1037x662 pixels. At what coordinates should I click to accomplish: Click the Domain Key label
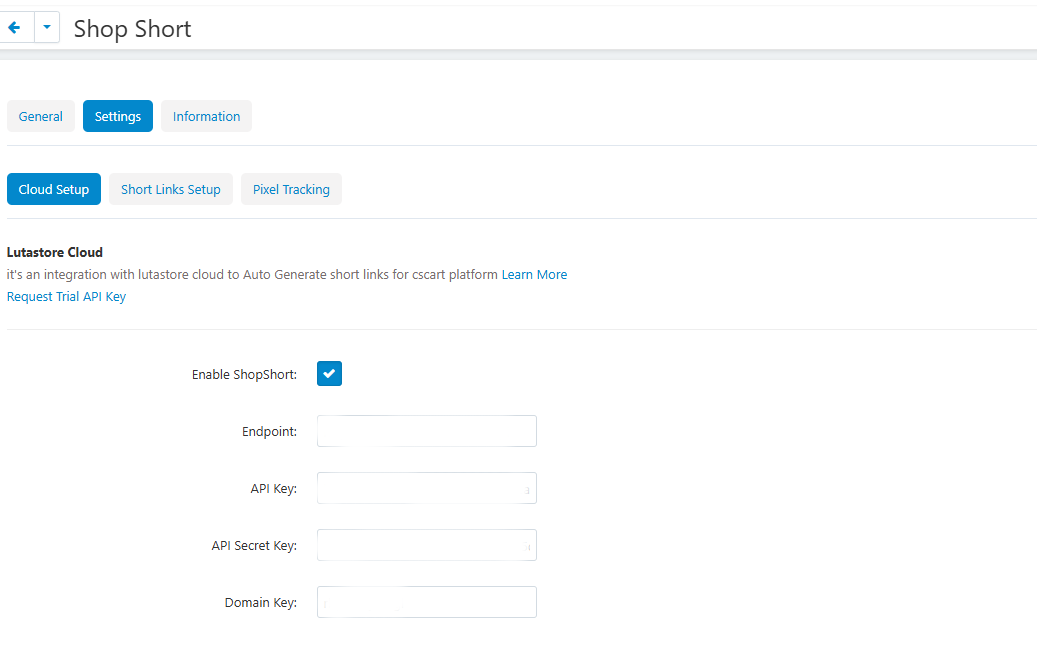click(x=261, y=602)
